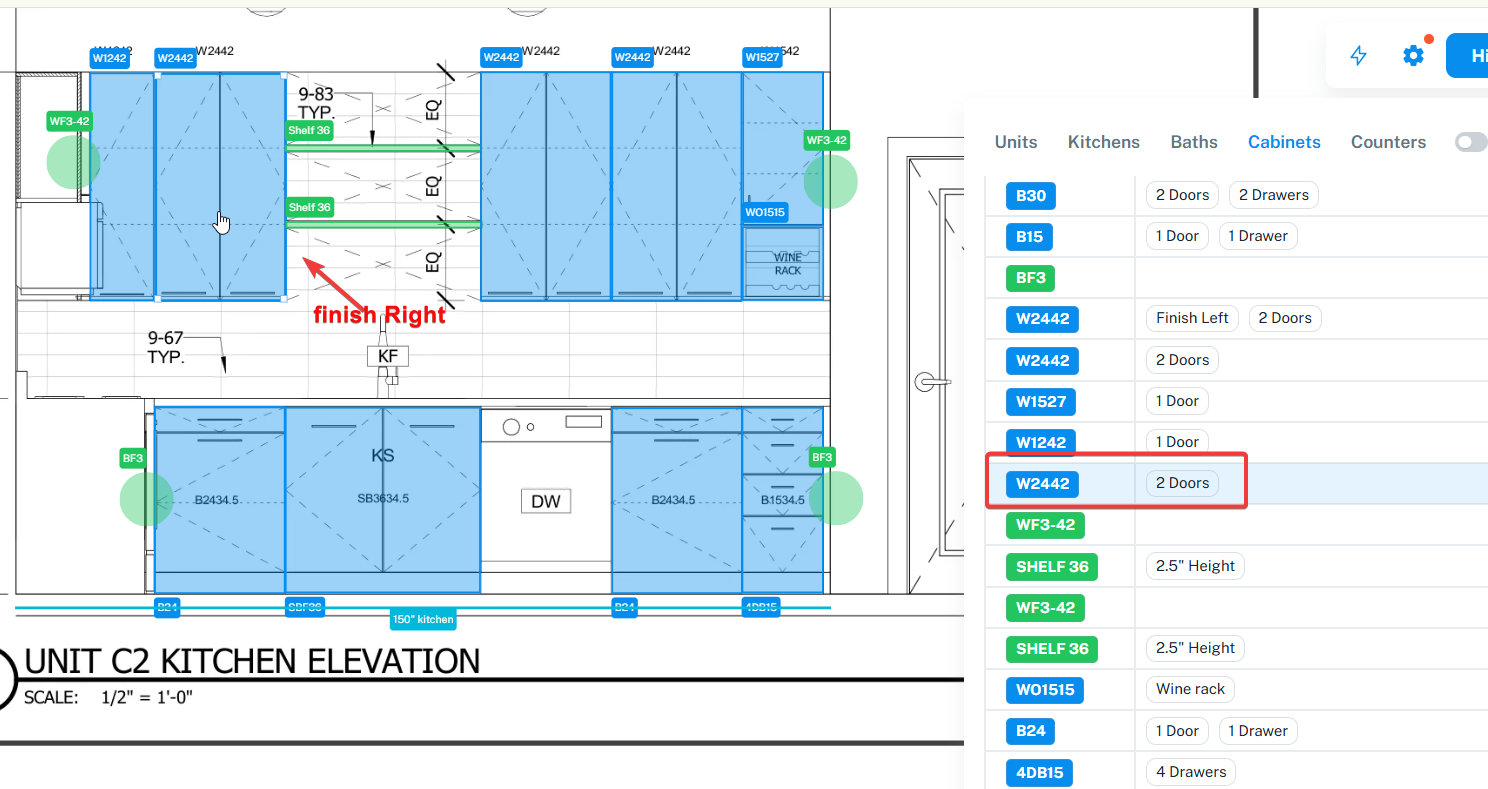Click the 1 Door chip on B15 row
Screen dimensions: 1488x789
(1177, 236)
